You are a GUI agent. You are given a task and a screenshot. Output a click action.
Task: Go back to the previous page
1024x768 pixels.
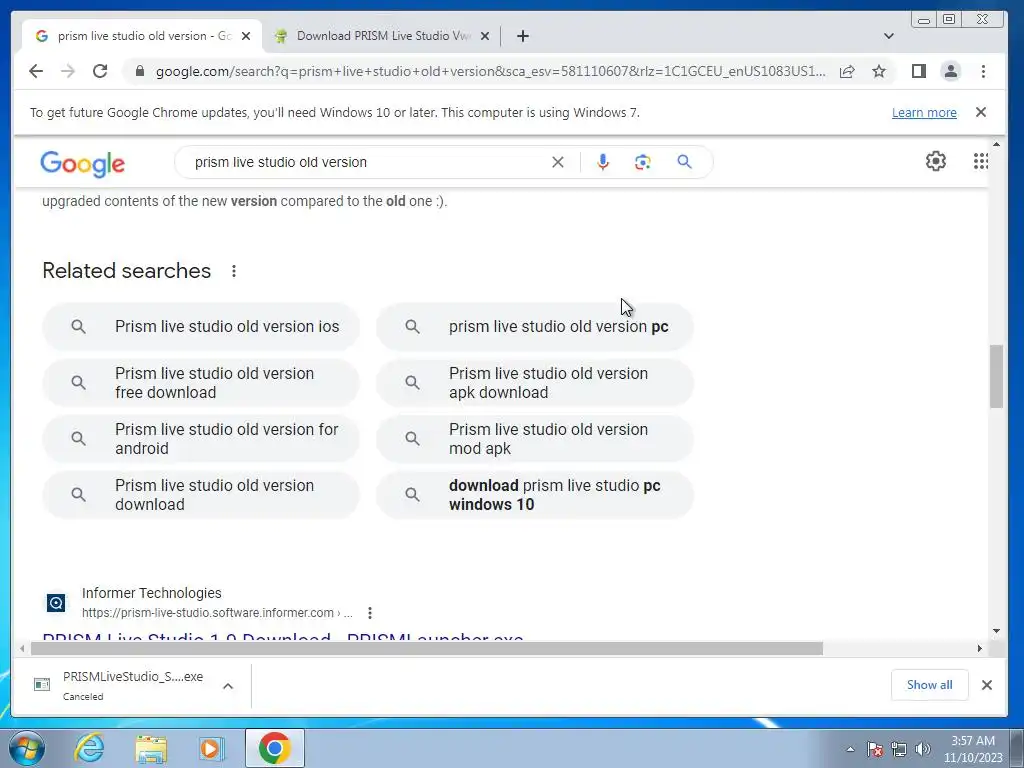click(36, 71)
